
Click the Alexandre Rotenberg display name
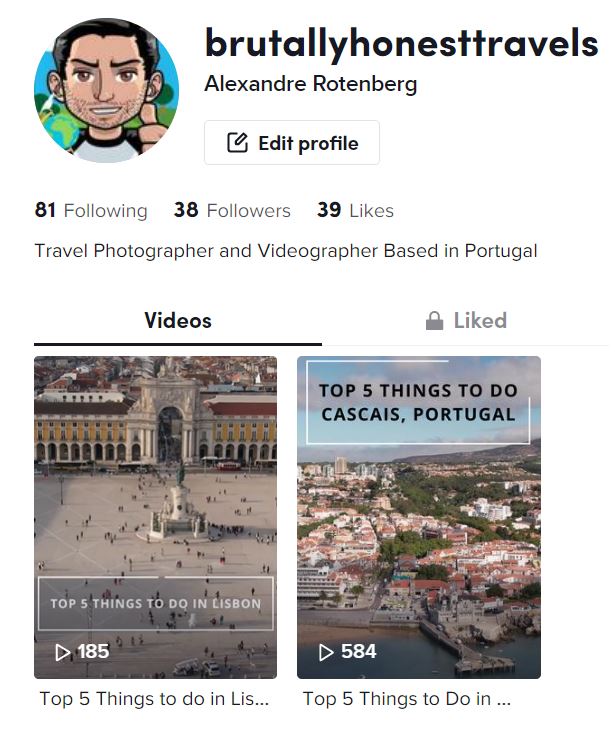click(x=310, y=84)
